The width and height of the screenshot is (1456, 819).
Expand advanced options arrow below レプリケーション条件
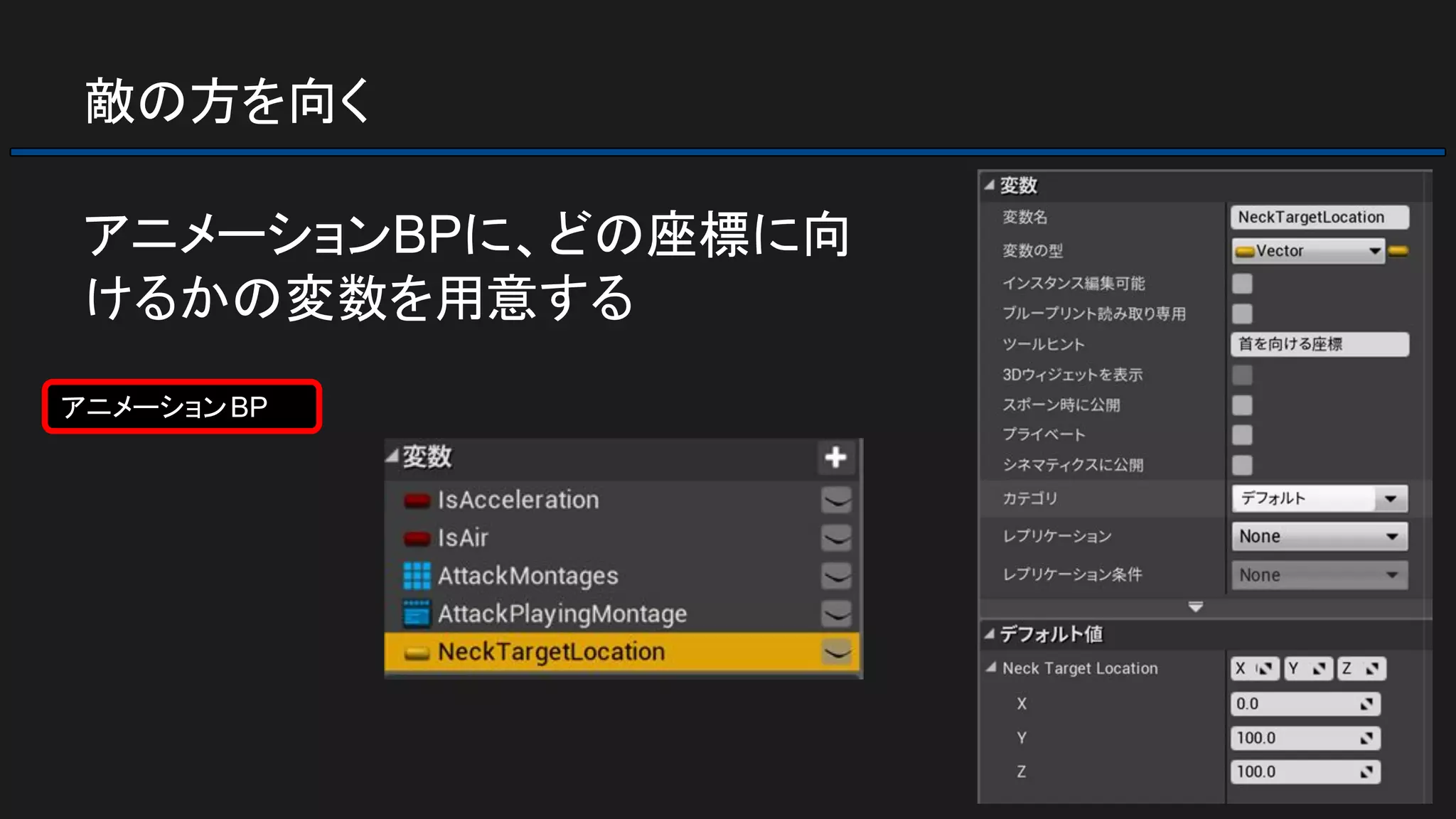pos(1196,607)
